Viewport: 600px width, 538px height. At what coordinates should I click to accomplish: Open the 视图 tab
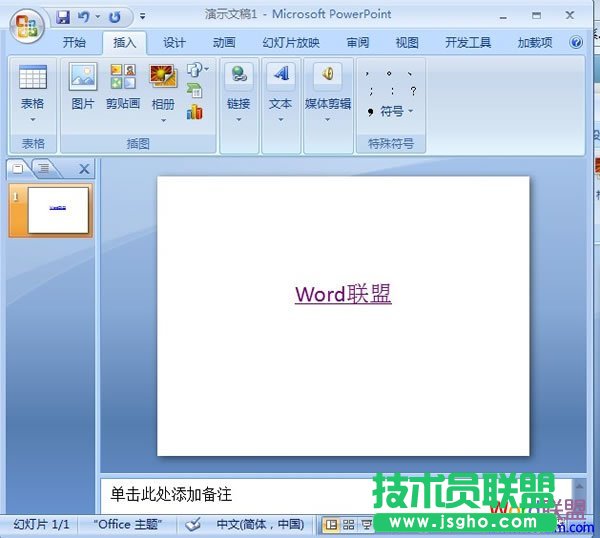pos(407,42)
